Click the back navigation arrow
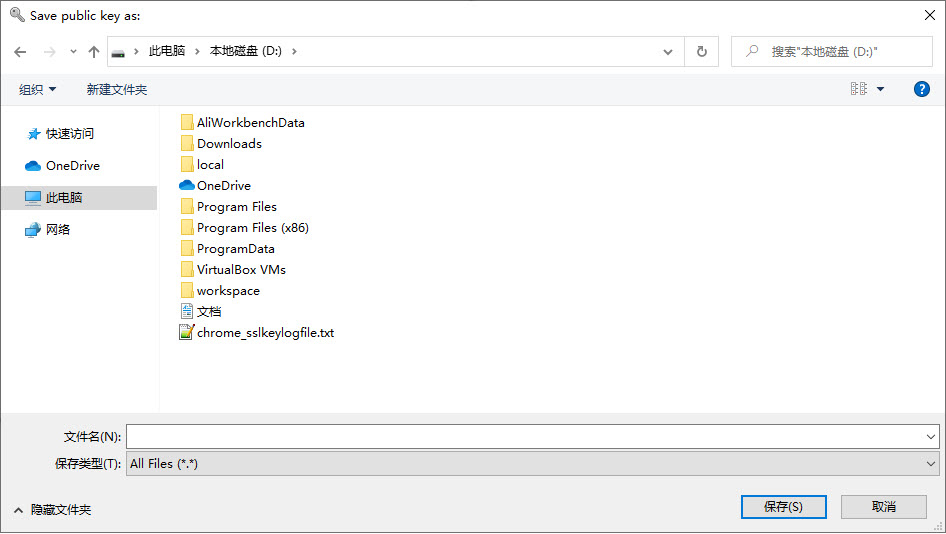The width and height of the screenshot is (946, 534). (20, 52)
